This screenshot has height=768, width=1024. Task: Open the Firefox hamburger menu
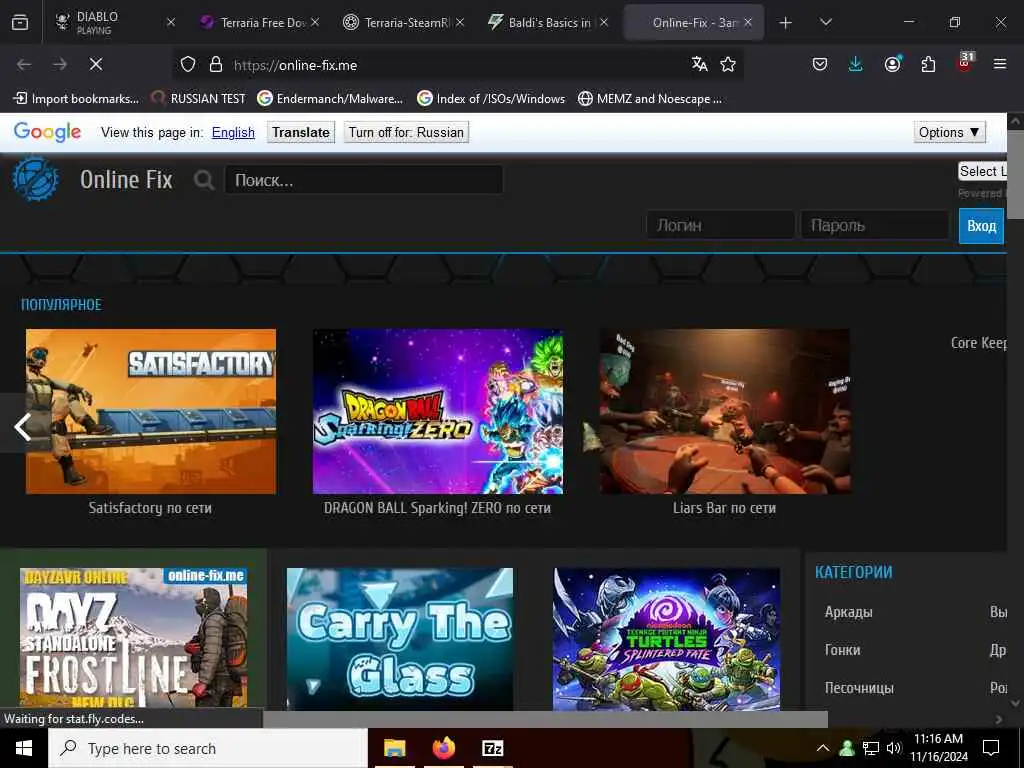pyautogui.click(x=1000, y=64)
